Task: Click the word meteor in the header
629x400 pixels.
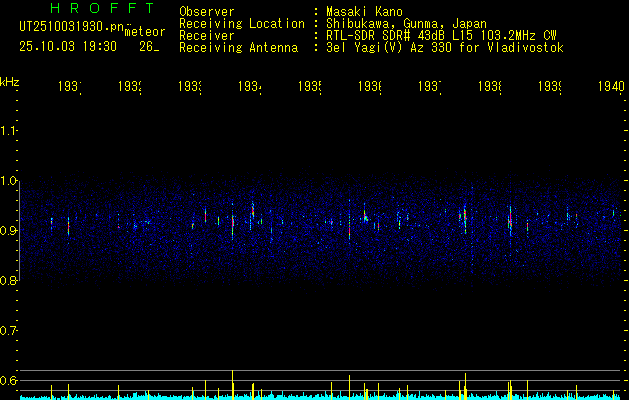Action: pyautogui.click(x=145, y=32)
